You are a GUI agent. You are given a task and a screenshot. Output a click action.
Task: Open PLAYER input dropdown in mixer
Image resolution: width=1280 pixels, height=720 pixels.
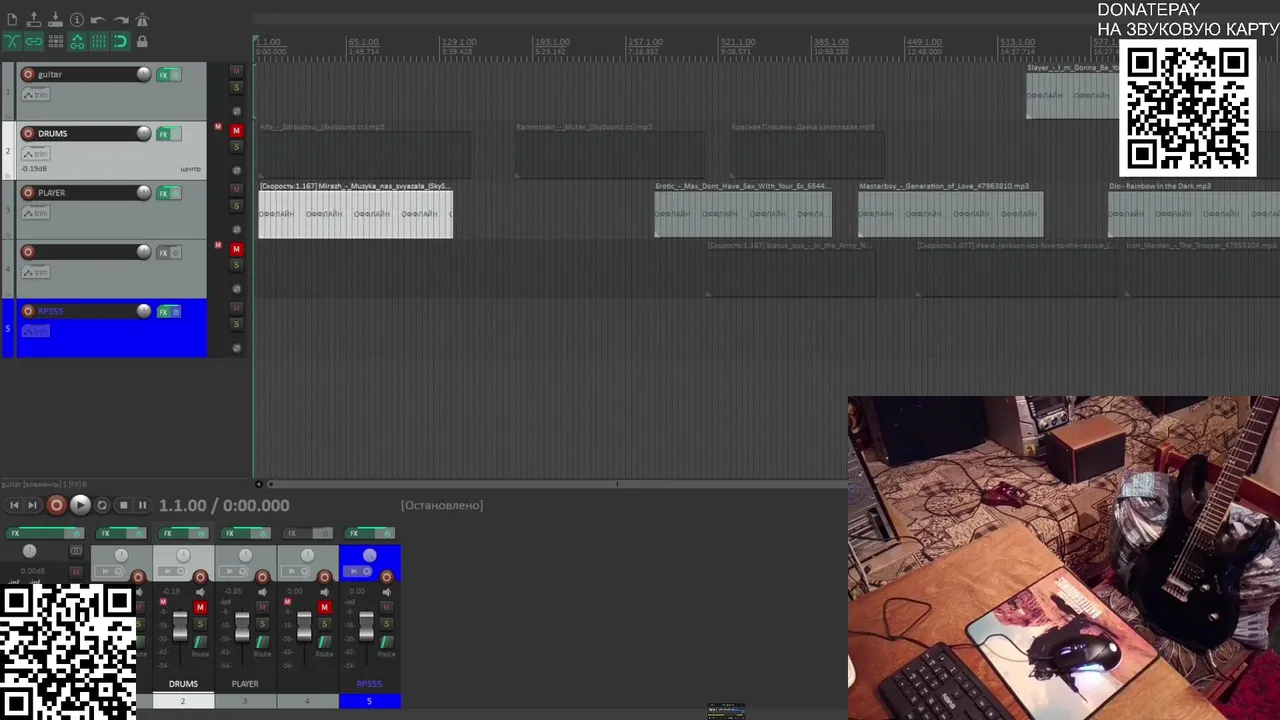234,571
